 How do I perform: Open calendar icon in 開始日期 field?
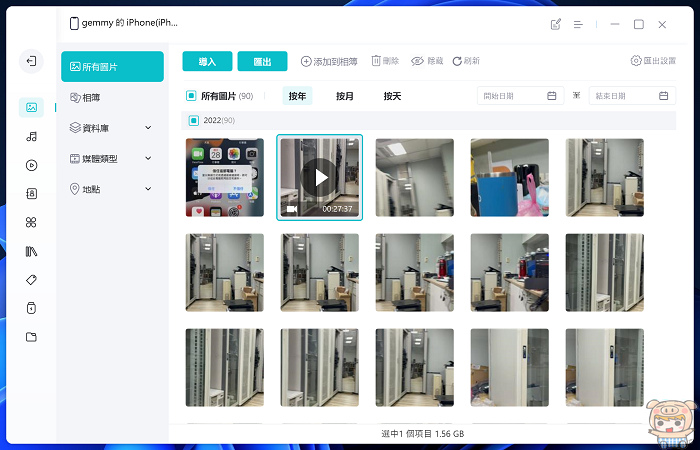point(552,96)
